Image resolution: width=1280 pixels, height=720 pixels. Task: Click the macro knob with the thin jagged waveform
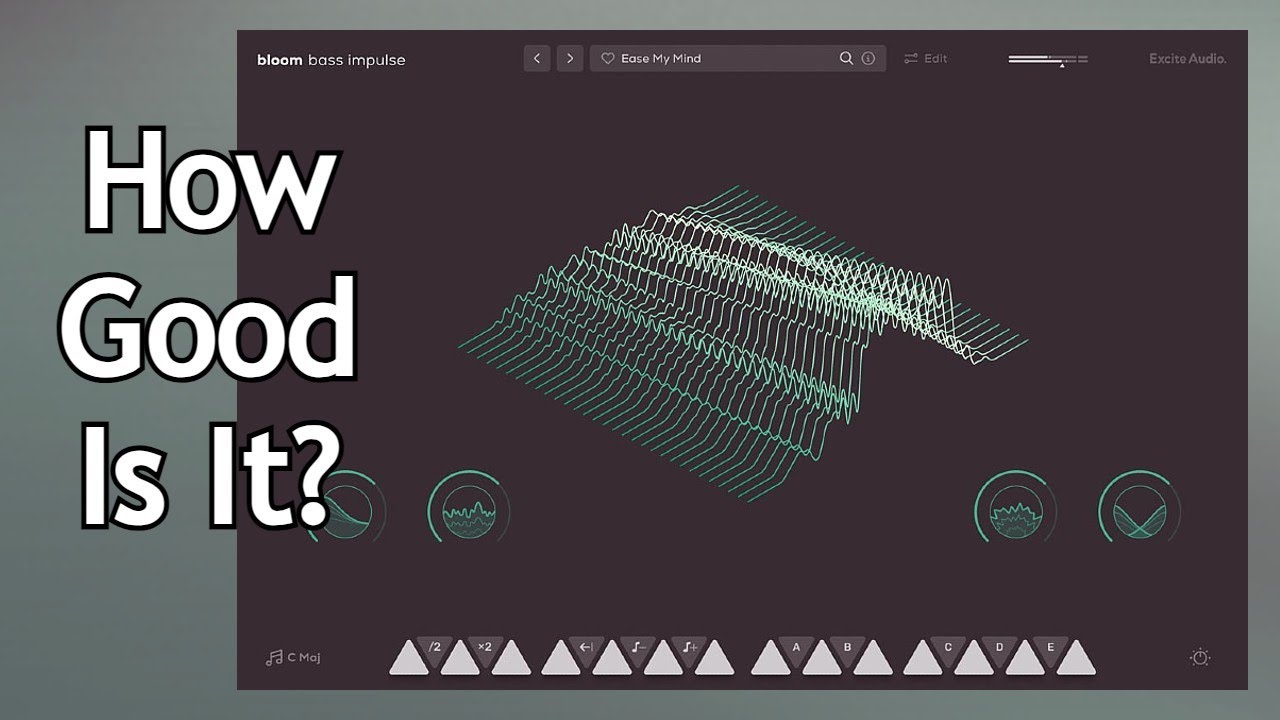[x=468, y=511]
